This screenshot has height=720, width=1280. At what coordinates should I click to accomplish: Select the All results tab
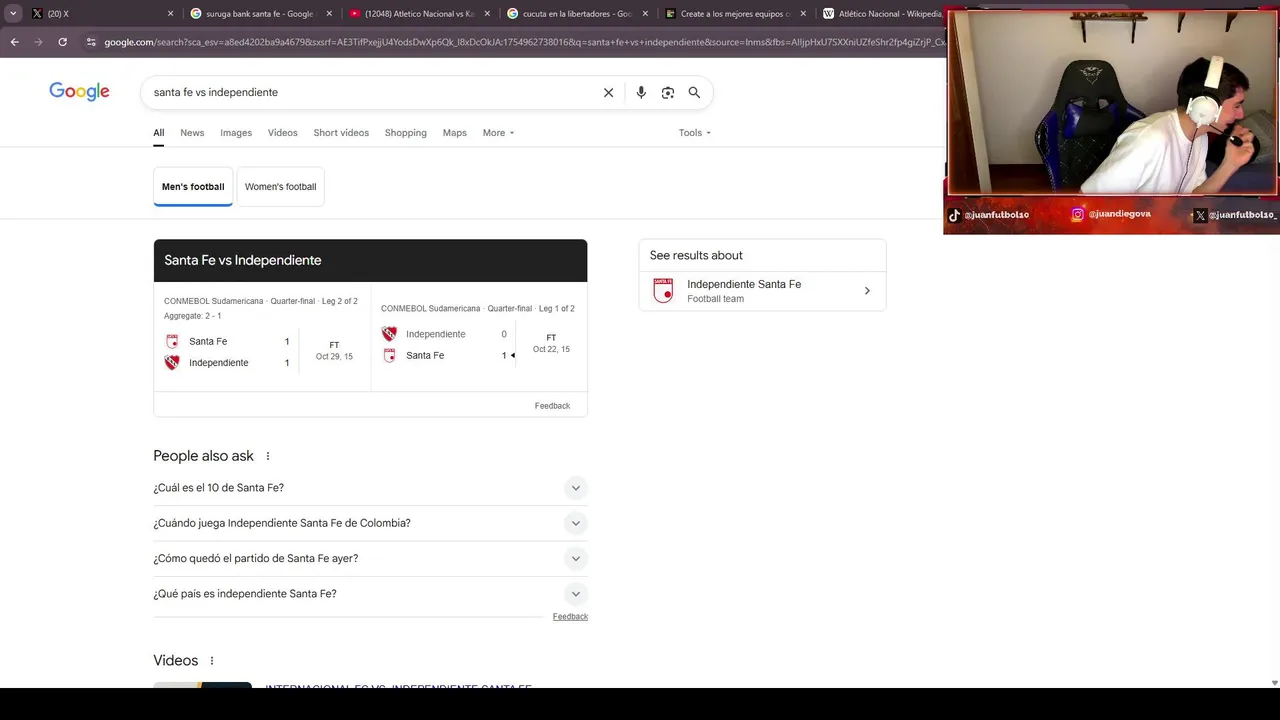pyautogui.click(x=158, y=132)
